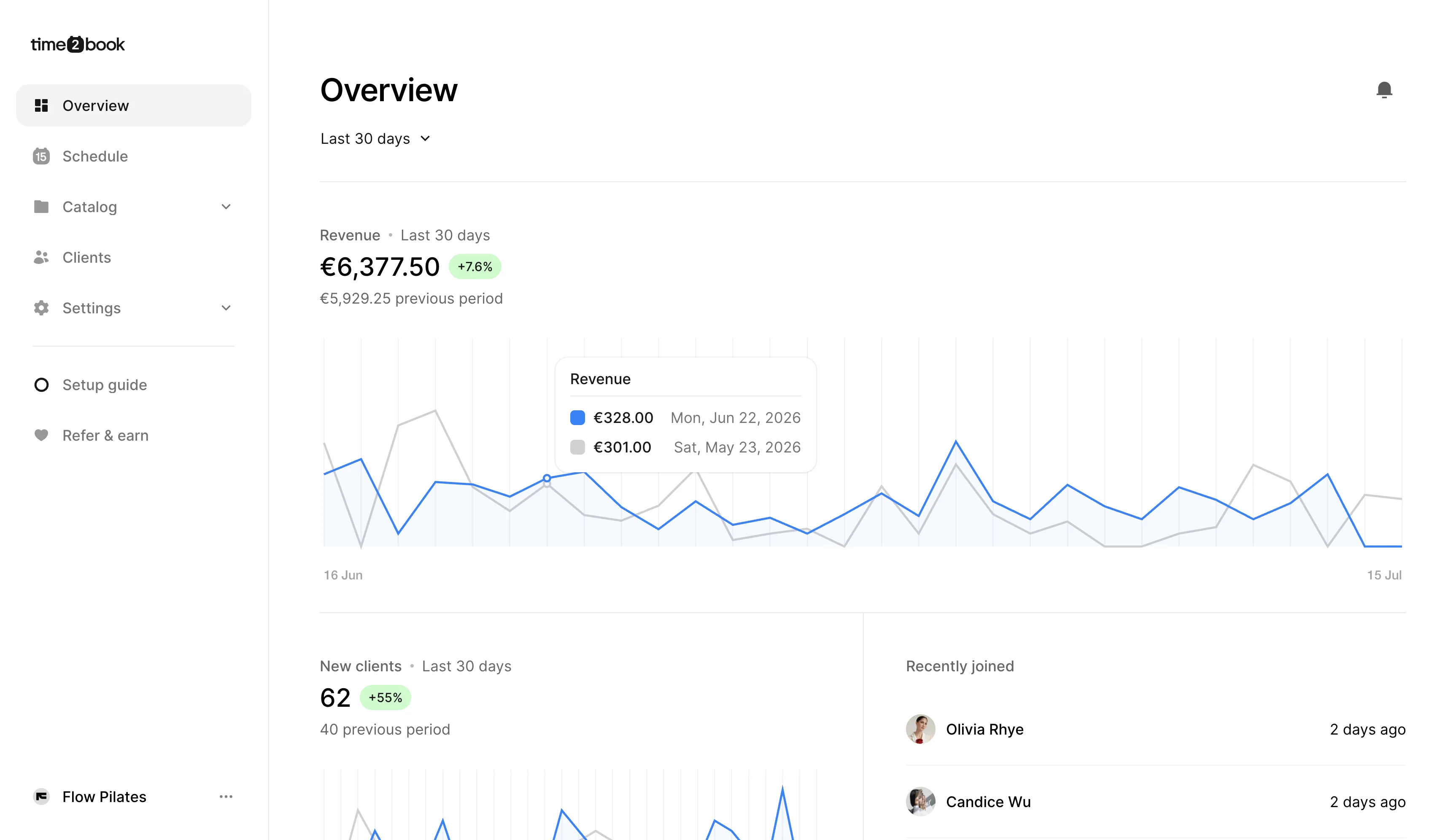This screenshot has width=1456, height=840.
Task: Click the '15 Jul' chart axis label
Action: click(1384, 575)
